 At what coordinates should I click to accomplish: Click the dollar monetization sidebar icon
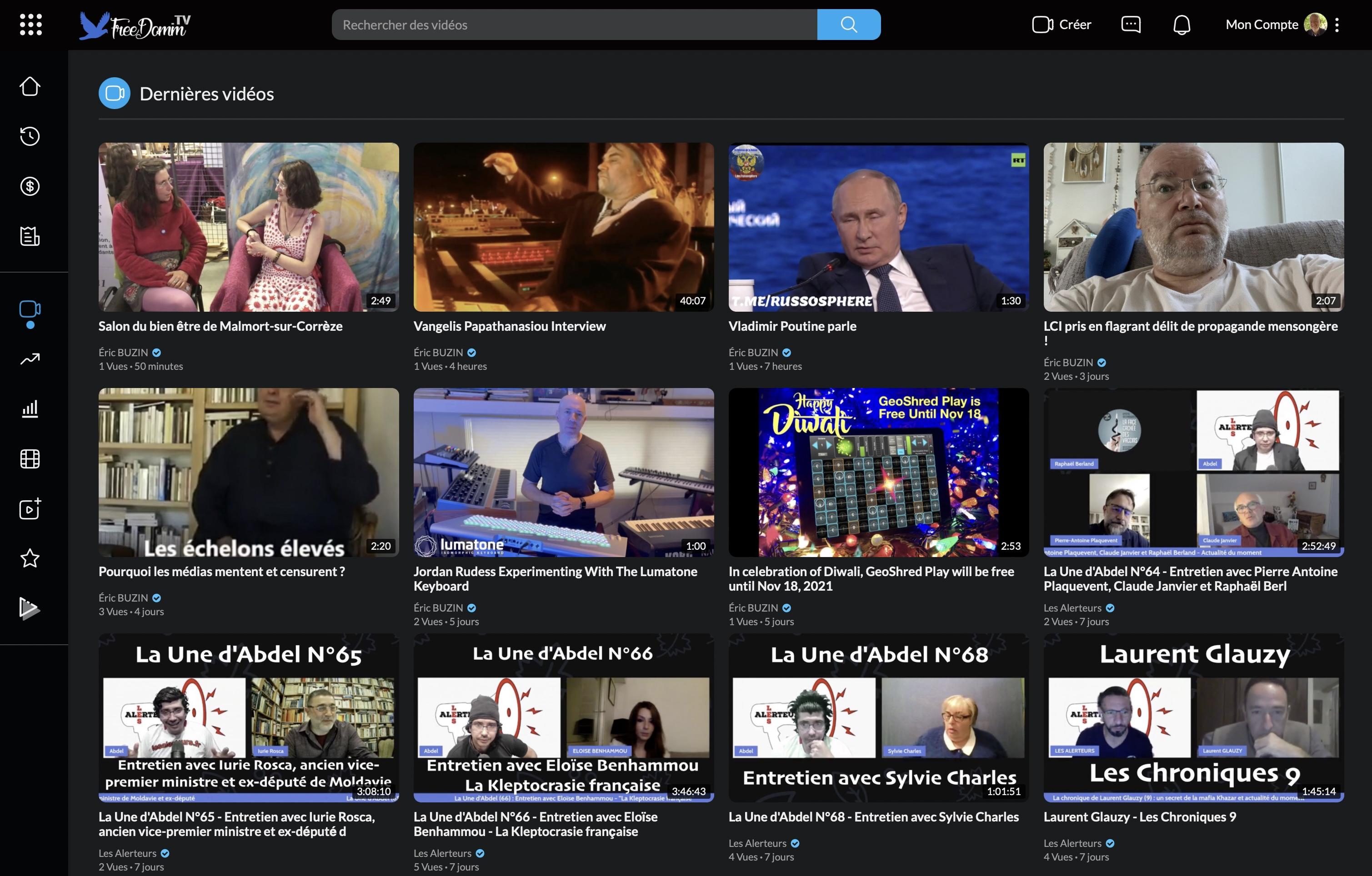(30, 186)
